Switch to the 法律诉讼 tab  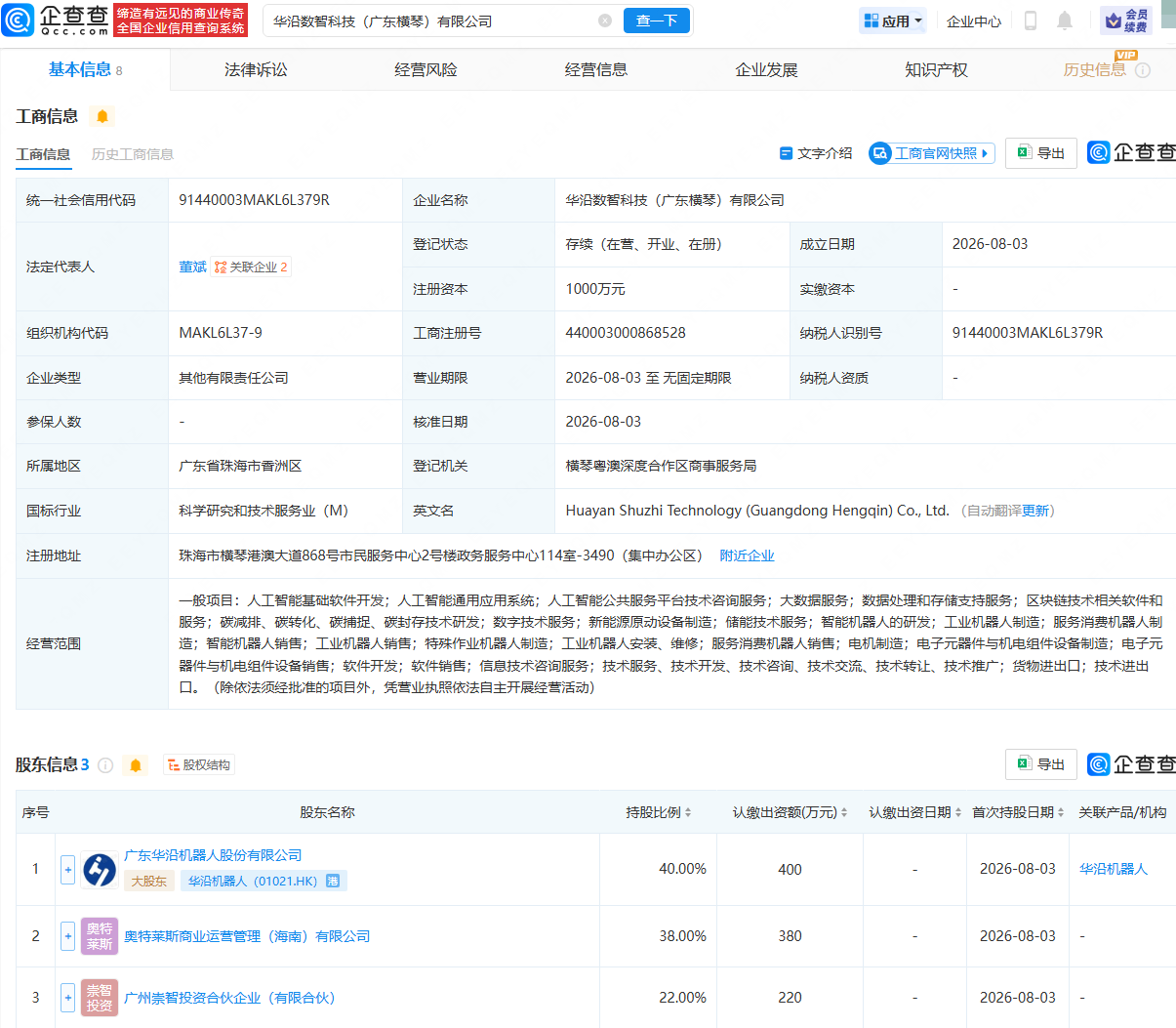(x=256, y=70)
